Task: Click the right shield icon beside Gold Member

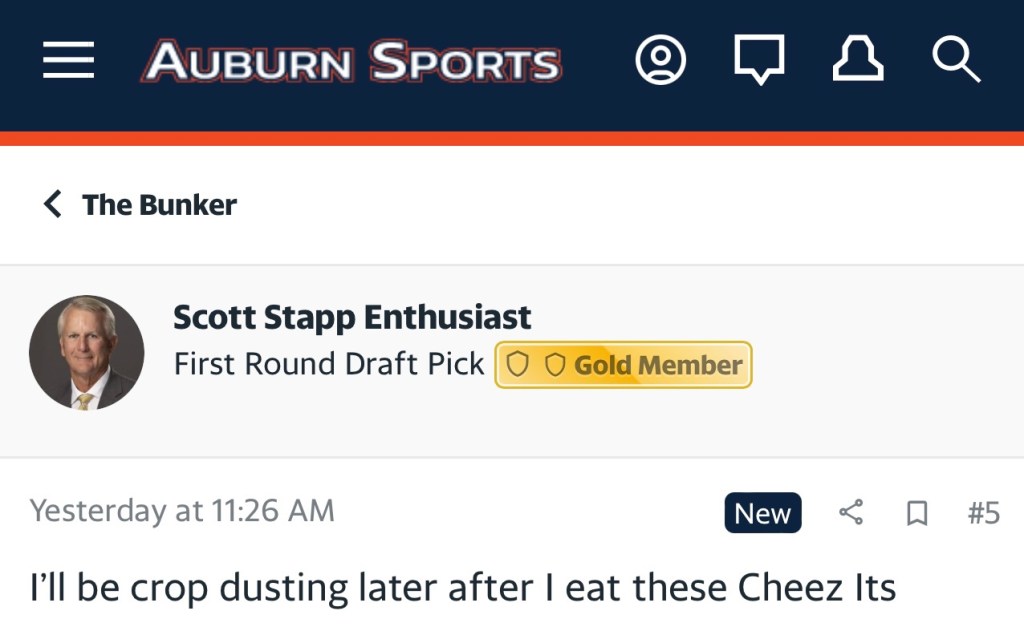Action: pyautogui.click(x=555, y=365)
